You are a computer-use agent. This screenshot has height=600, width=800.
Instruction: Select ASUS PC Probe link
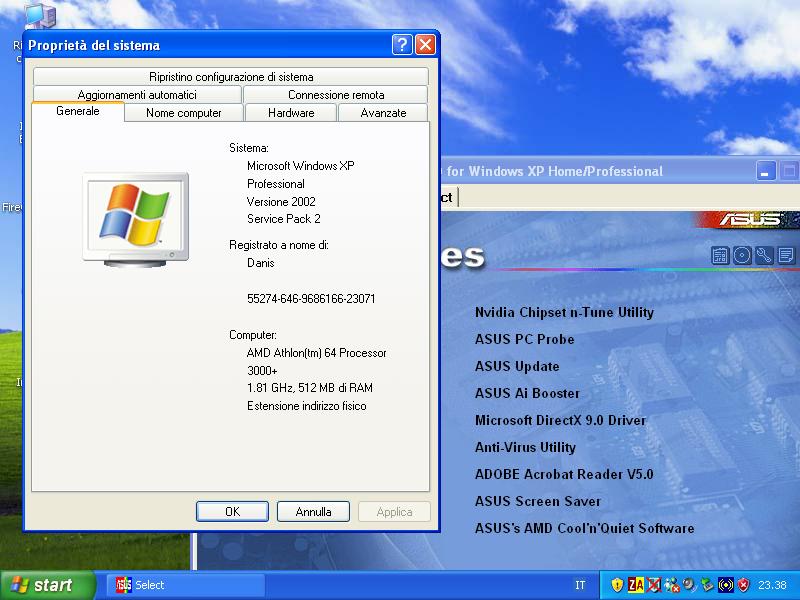tap(524, 339)
